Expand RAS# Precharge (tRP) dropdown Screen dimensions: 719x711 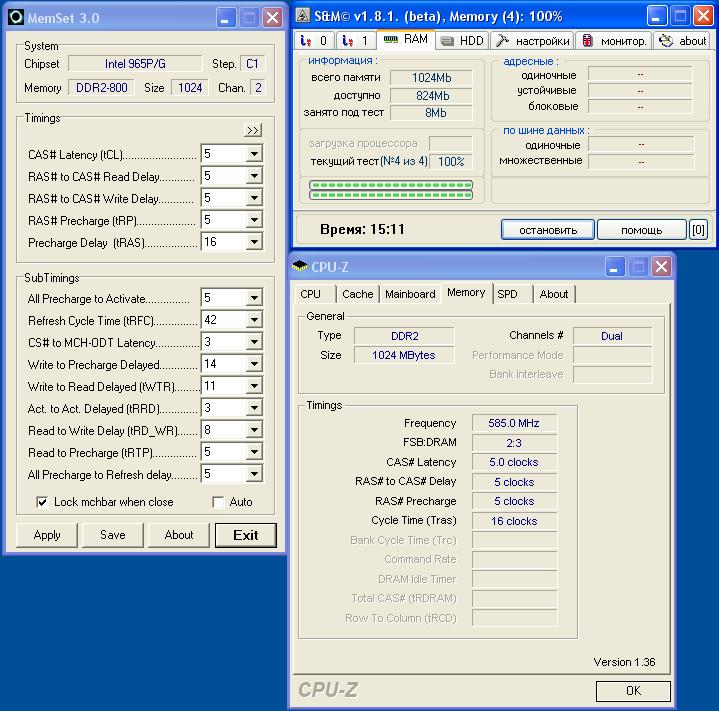pos(254,220)
